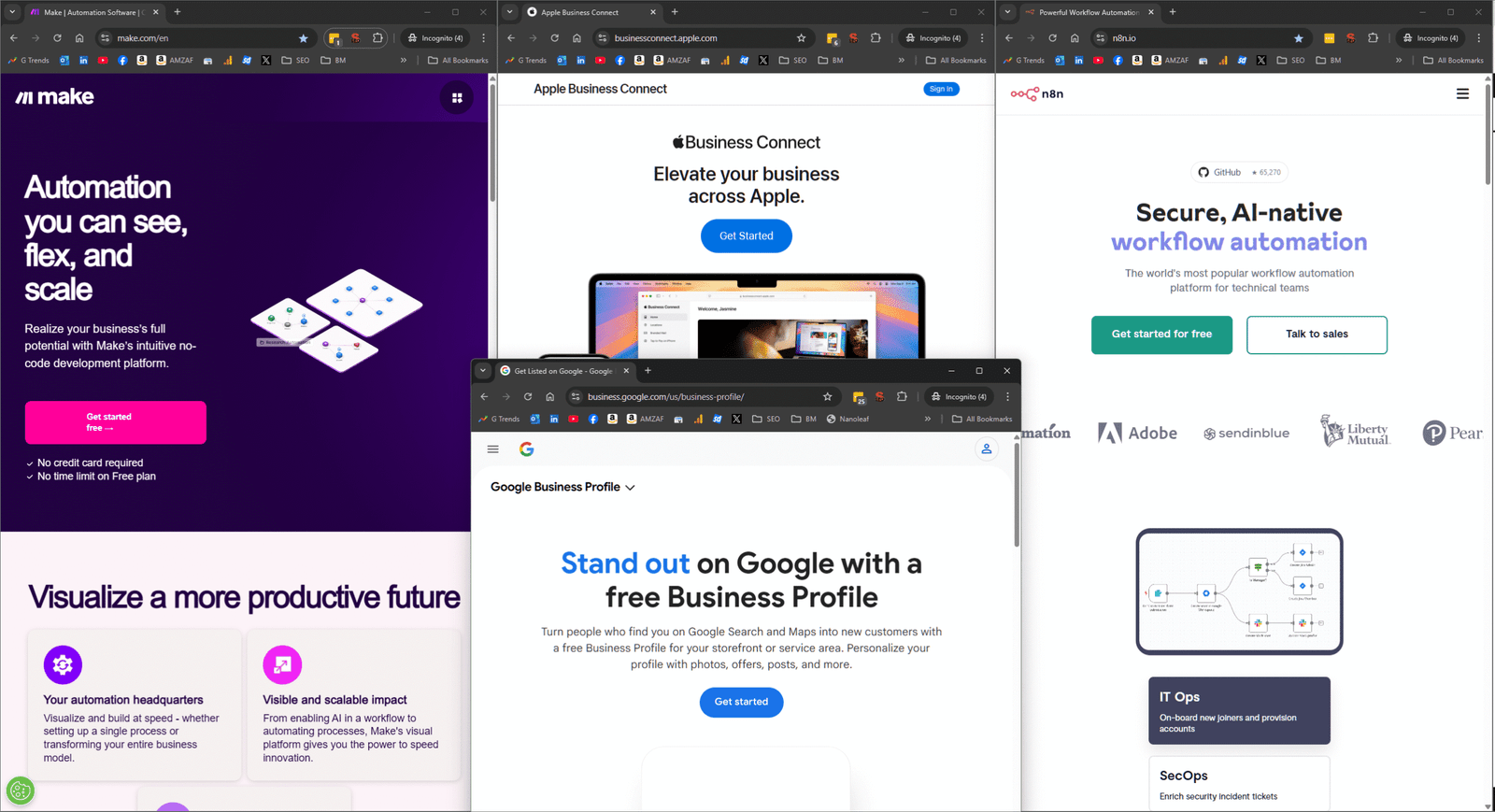This screenshot has height=812, width=1495.
Task: Open tab search dropdown in make.com window
Action: point(12,12)
